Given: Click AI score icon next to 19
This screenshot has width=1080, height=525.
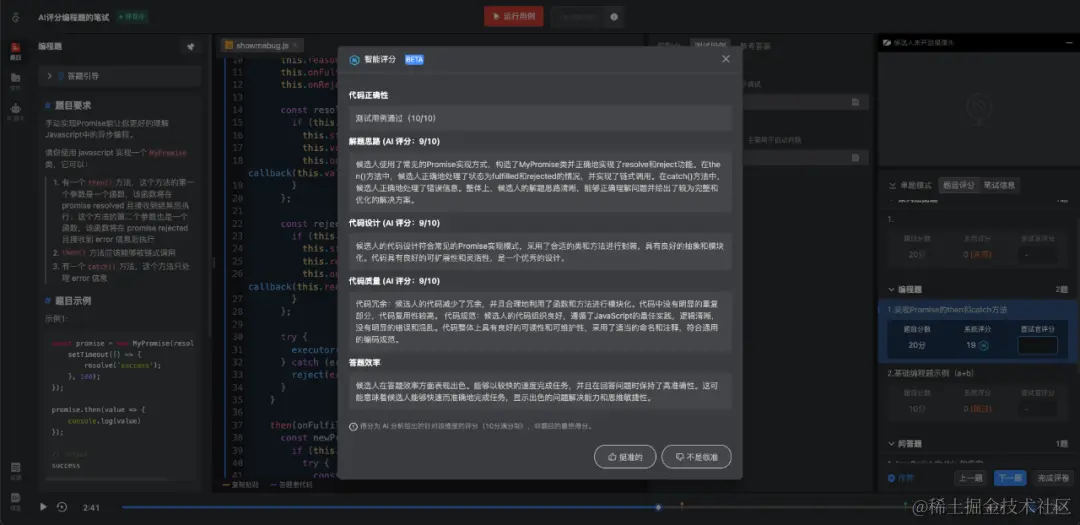Looking at the screenshot, I should click(984, 346).
